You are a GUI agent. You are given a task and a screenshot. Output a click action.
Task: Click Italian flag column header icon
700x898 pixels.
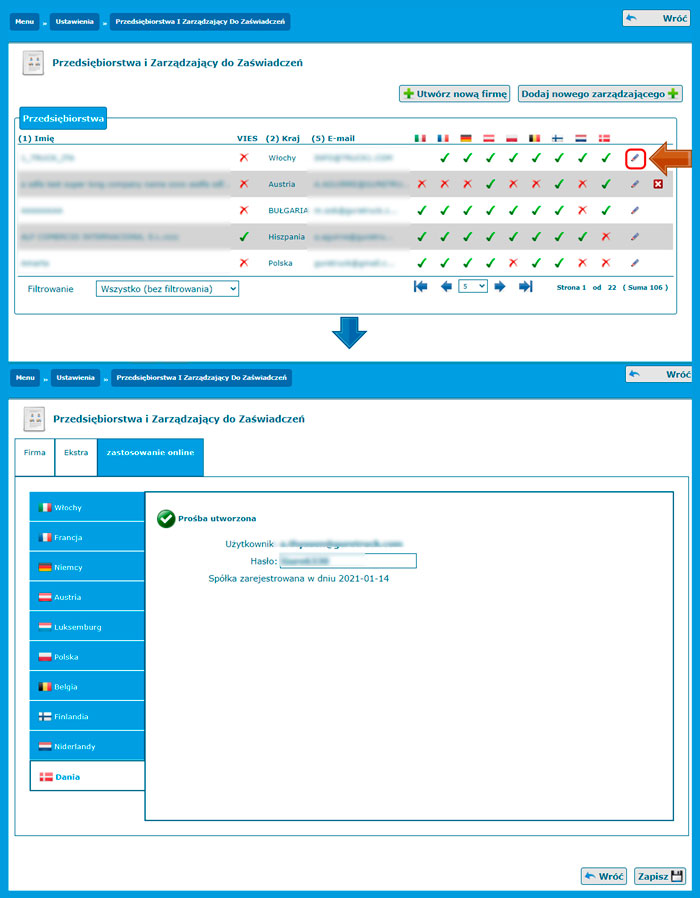420,138
